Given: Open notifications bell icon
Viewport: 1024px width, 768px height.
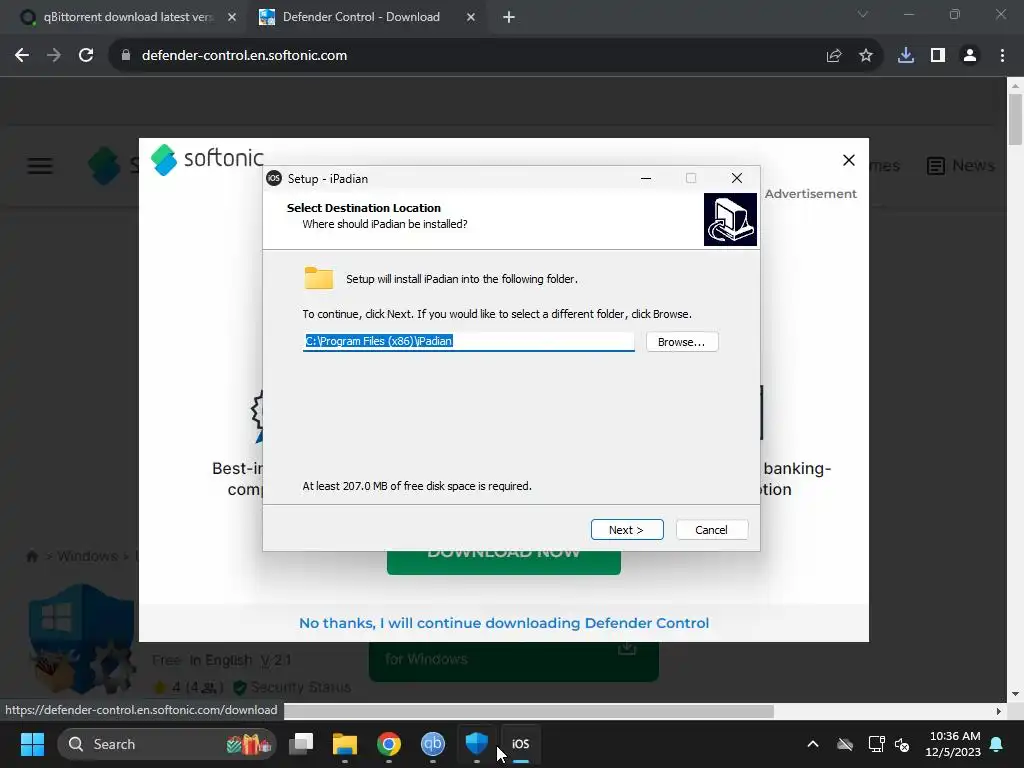Looking at the screenshot, I should coord(997,744).
